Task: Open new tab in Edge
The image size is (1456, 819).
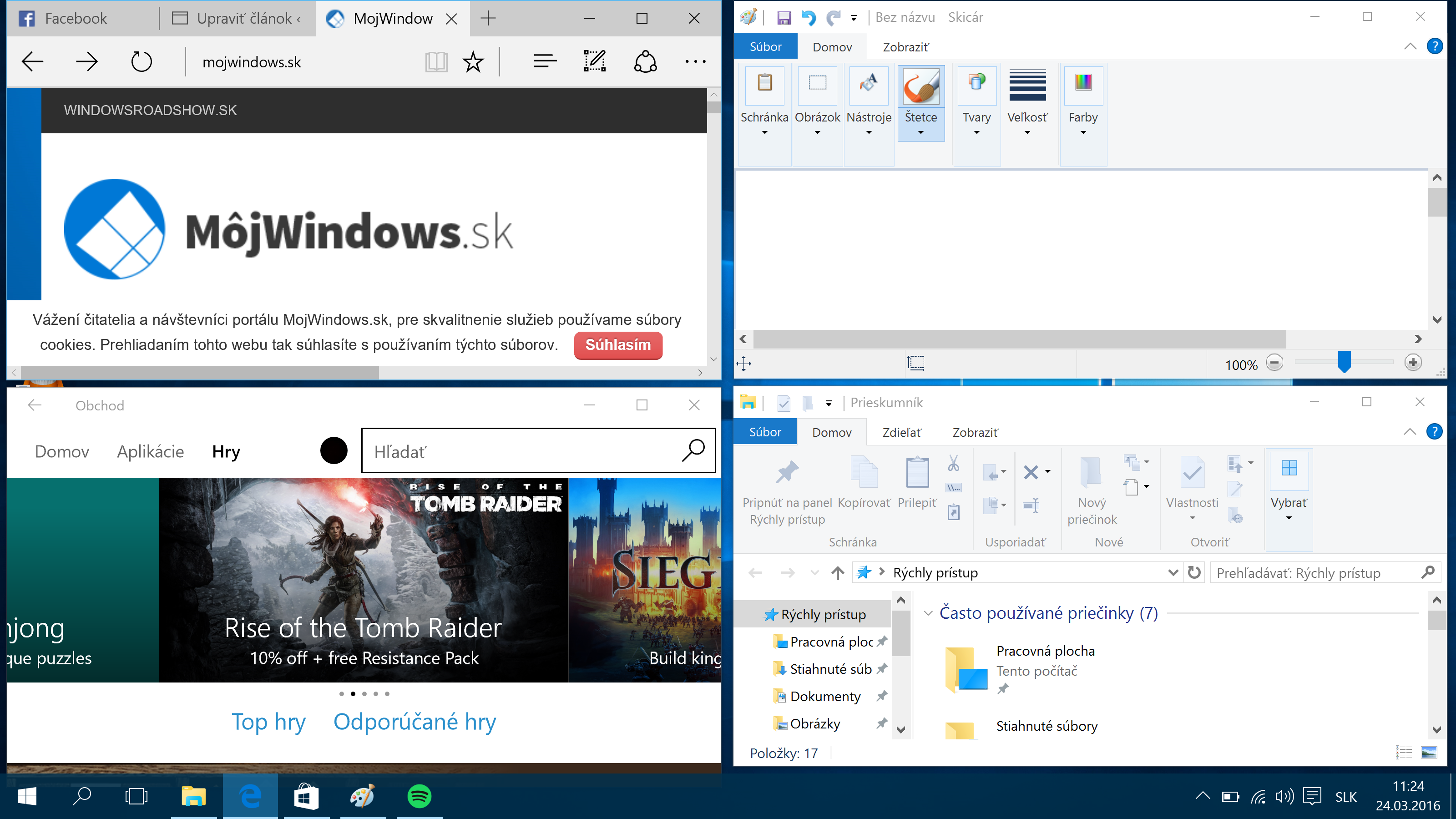Action: [488, 19]
